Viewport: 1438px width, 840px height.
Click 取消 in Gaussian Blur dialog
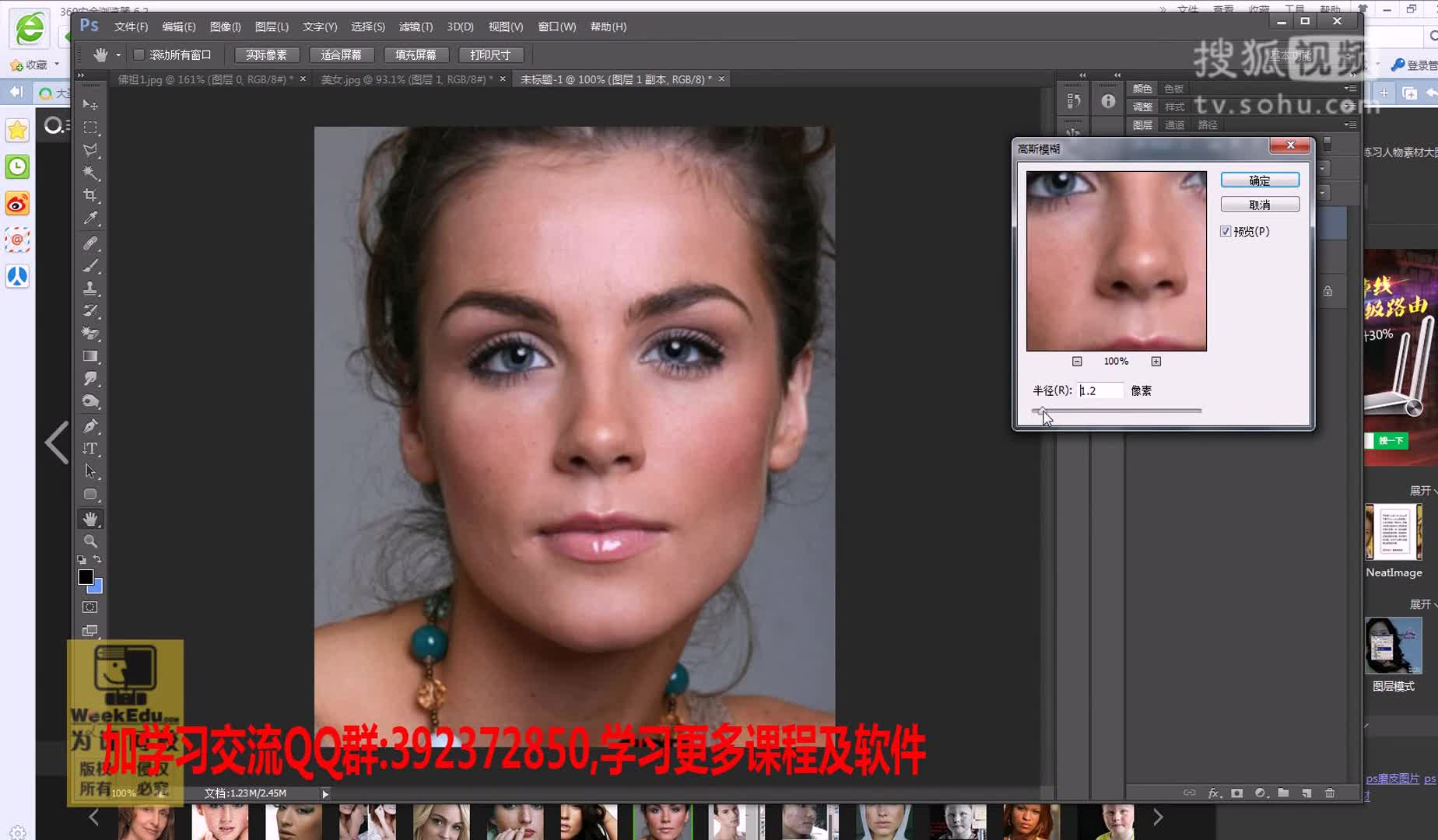click(1260, 205)
